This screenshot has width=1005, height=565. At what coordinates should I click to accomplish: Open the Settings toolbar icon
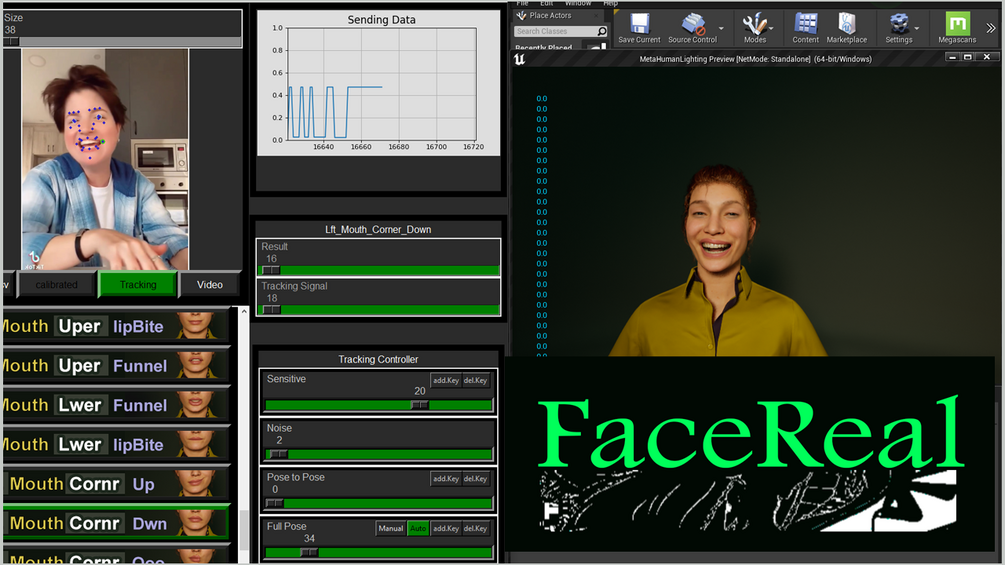pyautogui.click(x=899, y=28)
